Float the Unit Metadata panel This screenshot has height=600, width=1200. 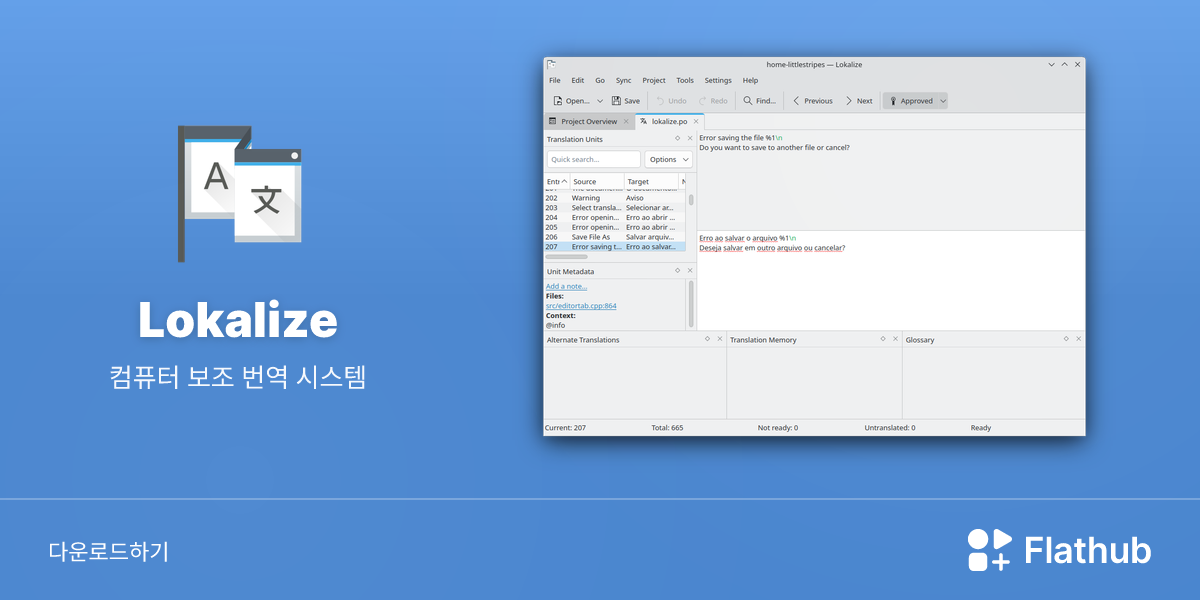[677, 270]
